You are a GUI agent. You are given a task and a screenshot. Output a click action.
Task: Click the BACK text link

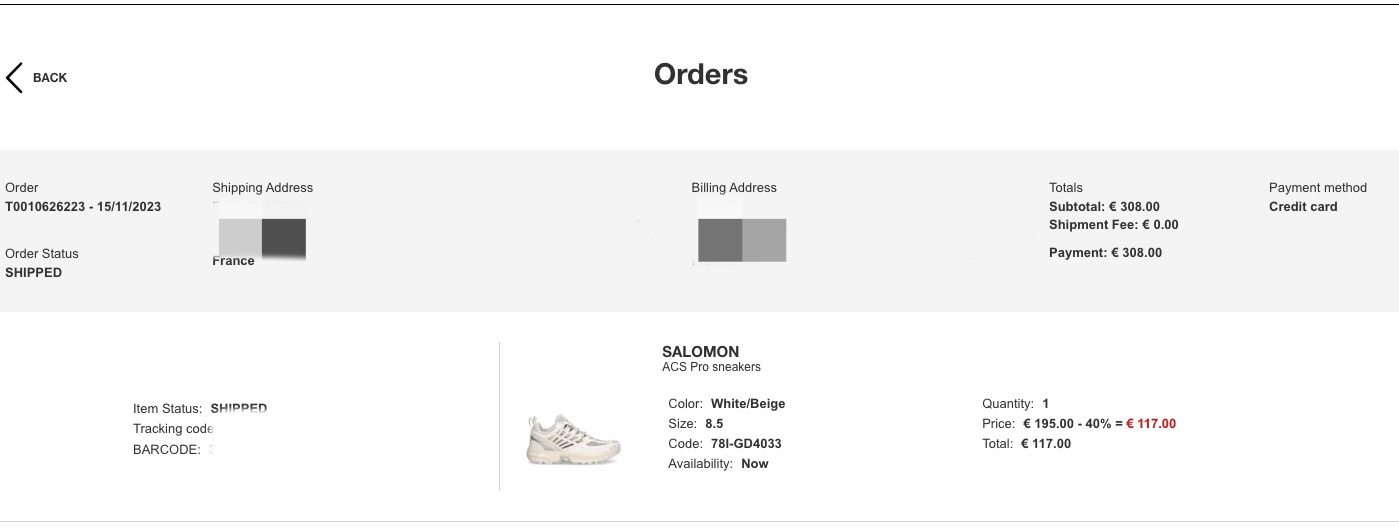(50, 78)
